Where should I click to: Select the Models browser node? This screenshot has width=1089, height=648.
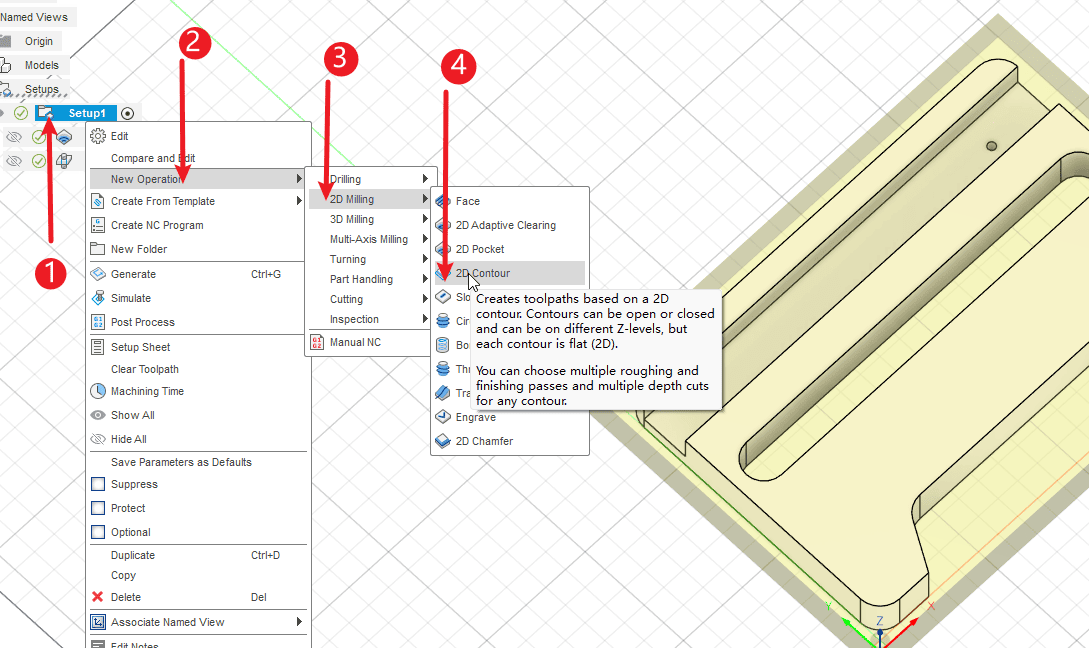coord(41,65)
